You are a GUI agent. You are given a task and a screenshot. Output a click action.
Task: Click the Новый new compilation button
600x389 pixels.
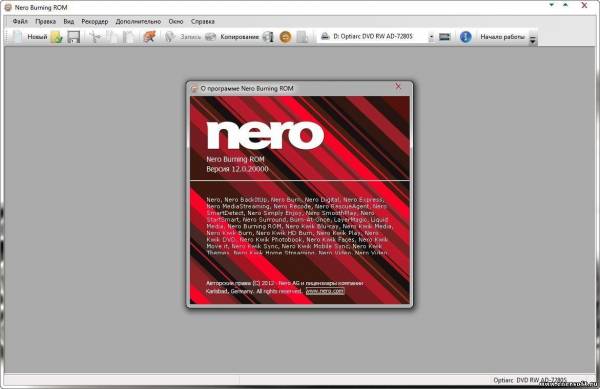(x=30, y=37)
